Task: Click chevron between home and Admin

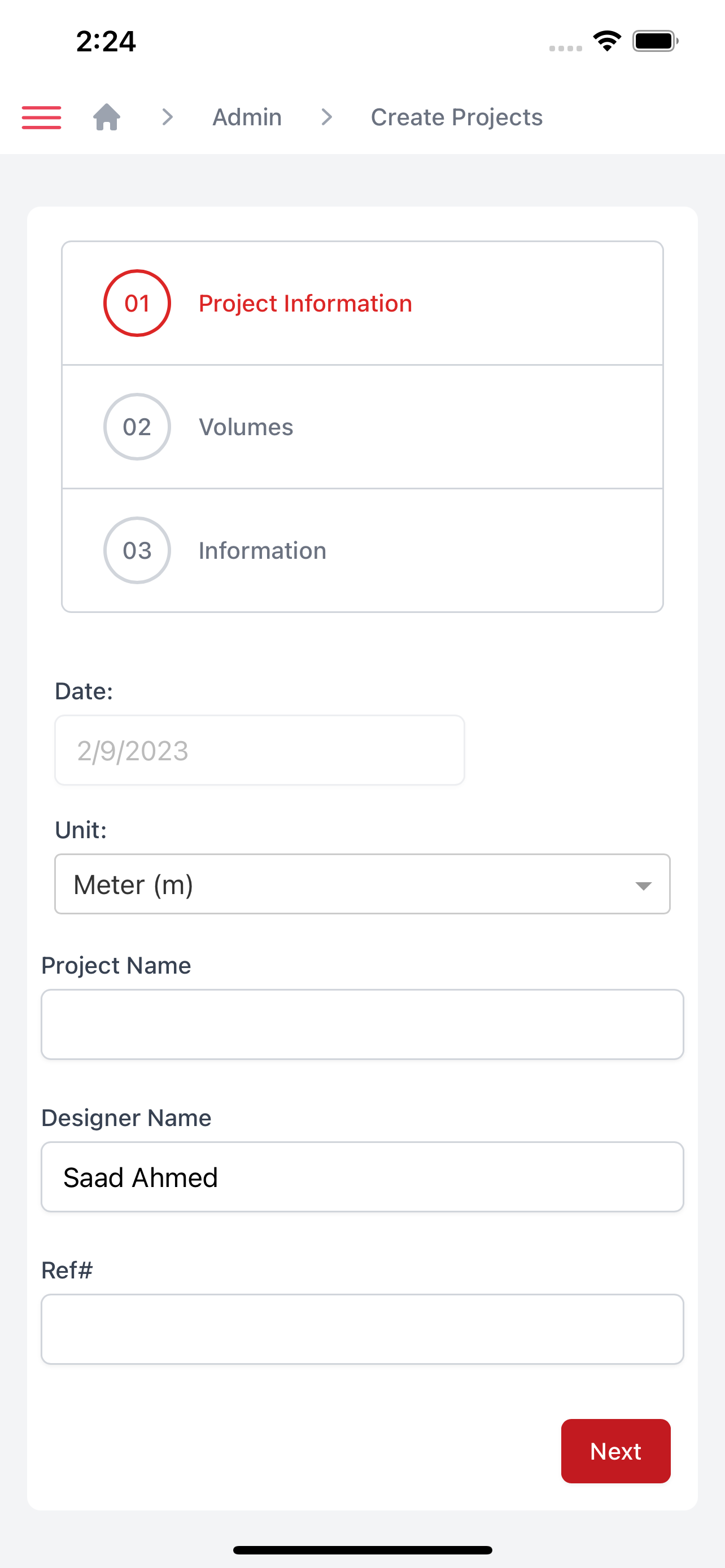Action: (167, 117)
